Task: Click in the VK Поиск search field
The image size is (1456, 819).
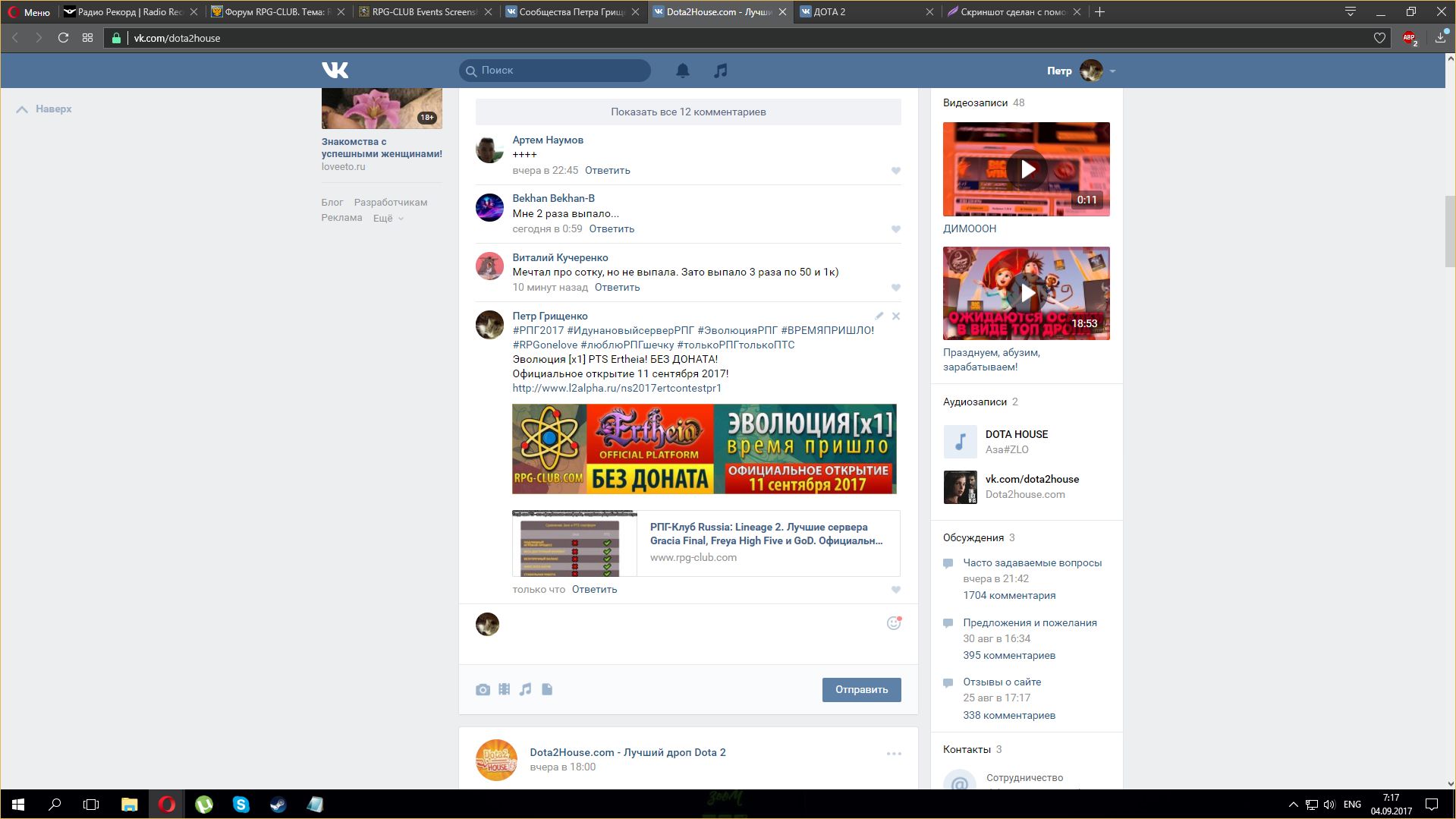Action: (x=555, y=71)
